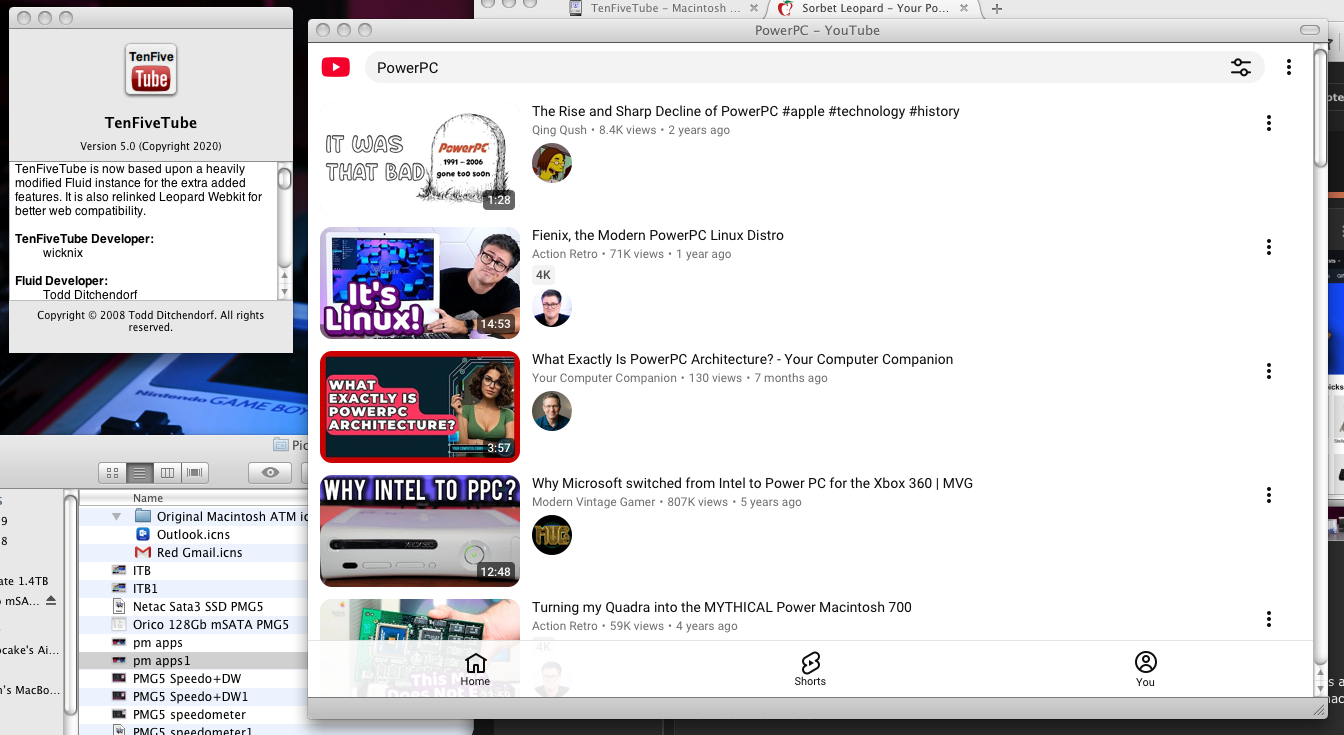Screen dimensions: 1344x735
Task: Click the TenFiveTube app icon in the About window
Action: click(x=151, y=69)
